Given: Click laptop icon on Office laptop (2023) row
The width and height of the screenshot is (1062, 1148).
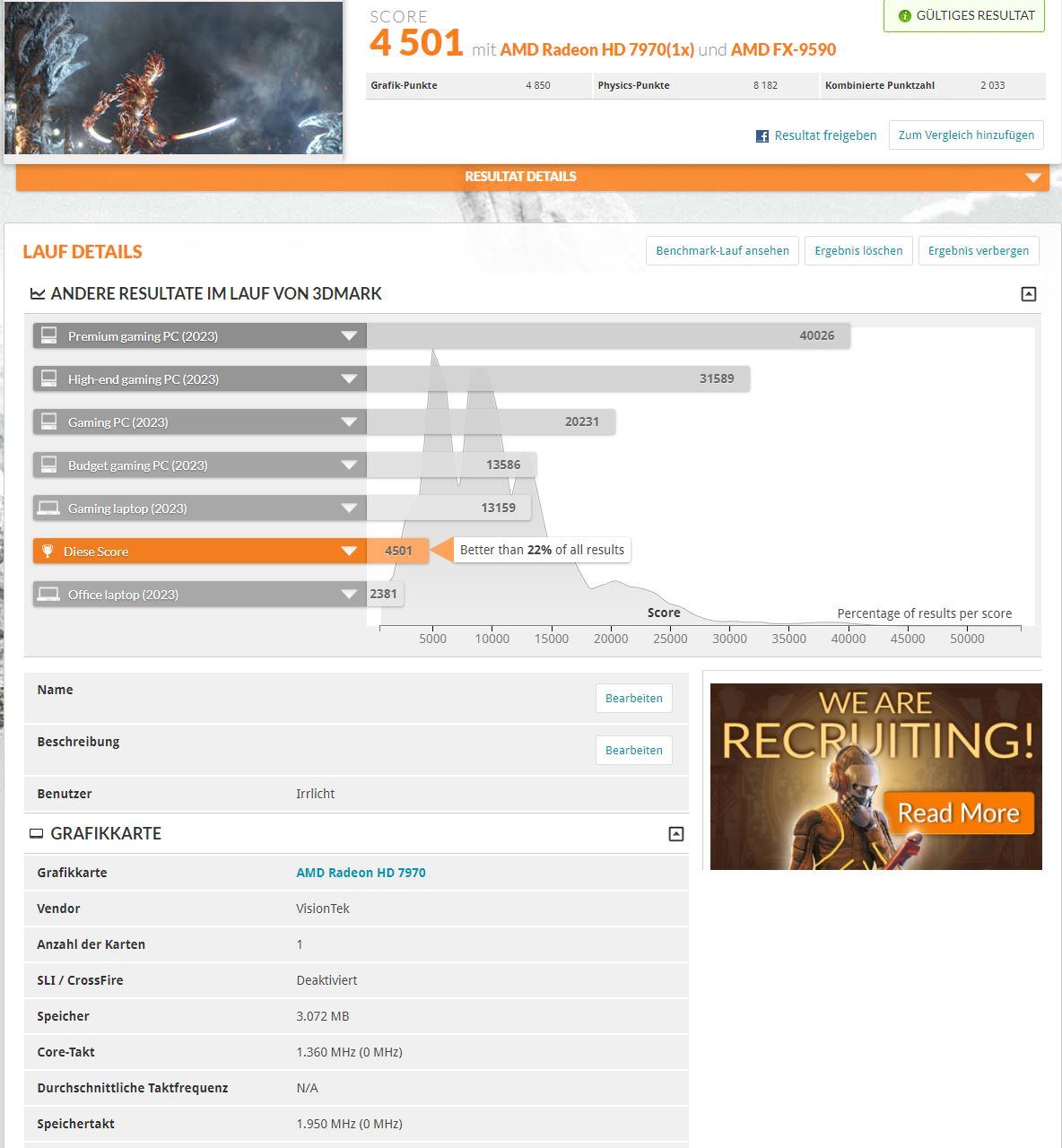Looking at the screenshot, I should [48, 594].
